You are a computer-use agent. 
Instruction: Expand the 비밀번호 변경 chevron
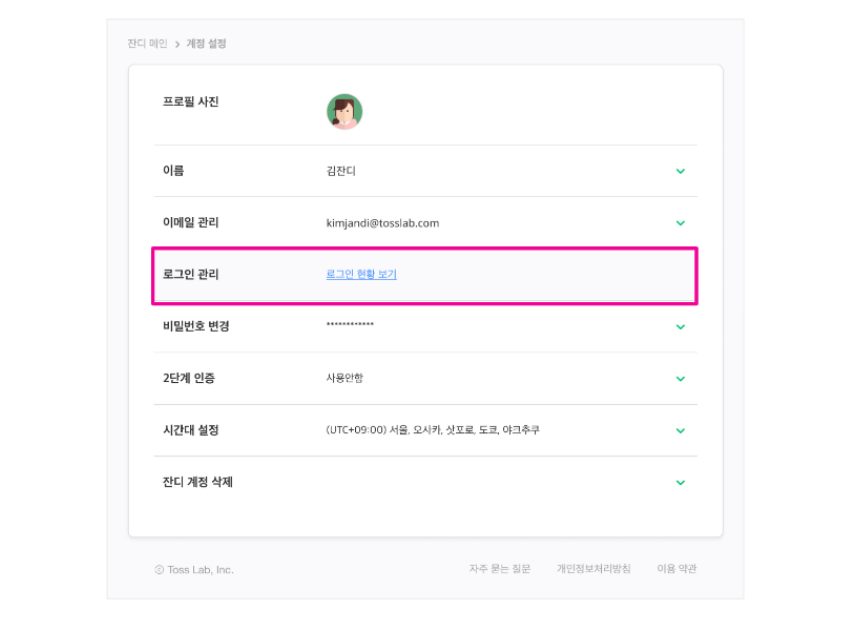[x=680, y=327]
